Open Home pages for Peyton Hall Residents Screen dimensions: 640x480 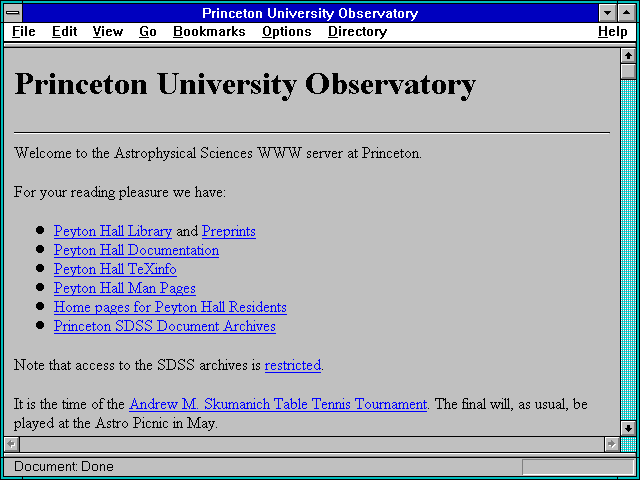click(170, 307)
